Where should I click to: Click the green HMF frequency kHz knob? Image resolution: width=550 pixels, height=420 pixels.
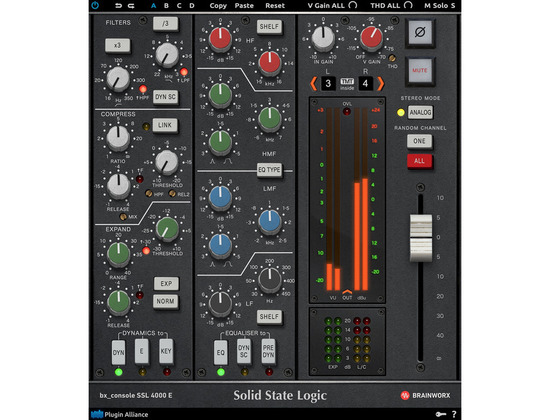(269, 119)
